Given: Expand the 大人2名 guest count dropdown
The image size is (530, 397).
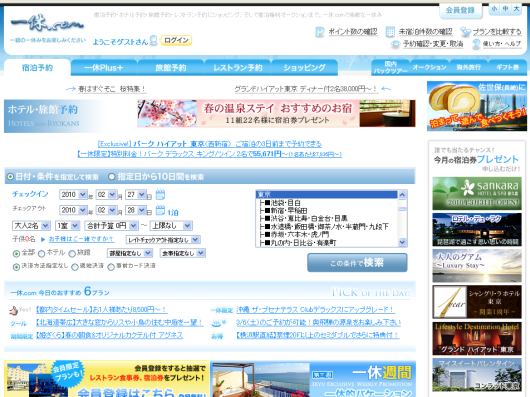Looking at the screenshot, I should (31, 225).
